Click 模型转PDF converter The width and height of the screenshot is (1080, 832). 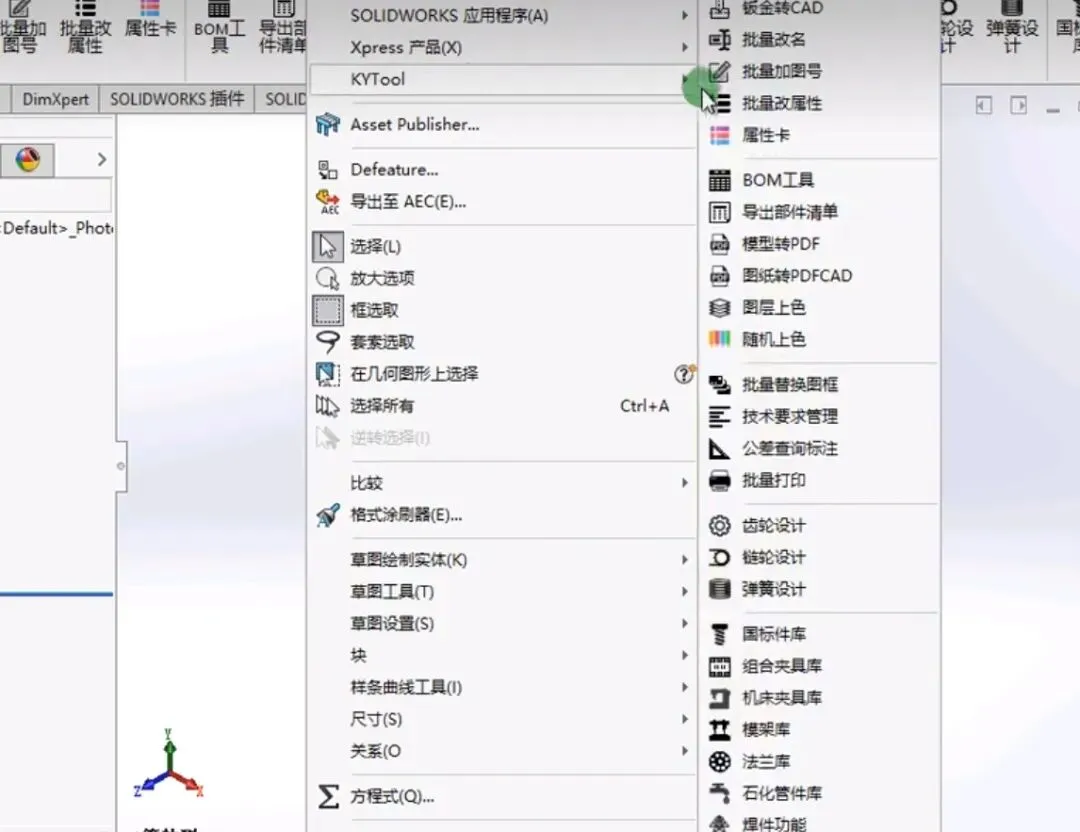click(780, 244)
